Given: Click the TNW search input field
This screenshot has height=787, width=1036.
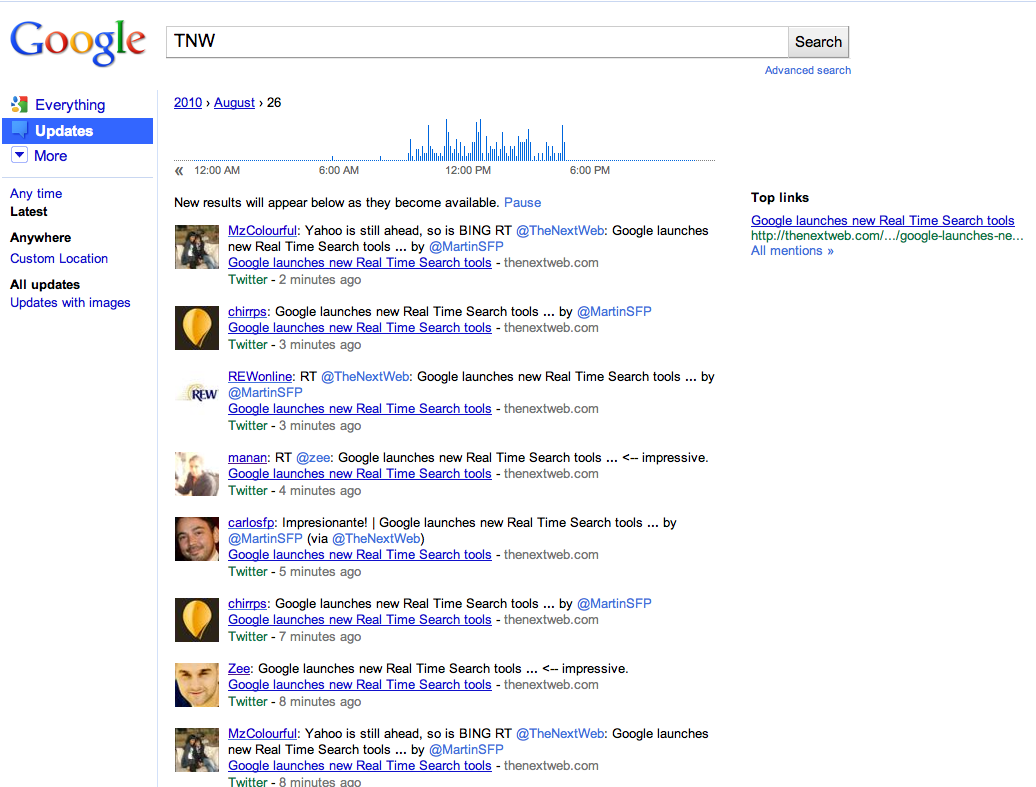Looking at the screenshot, I should 477,42.
